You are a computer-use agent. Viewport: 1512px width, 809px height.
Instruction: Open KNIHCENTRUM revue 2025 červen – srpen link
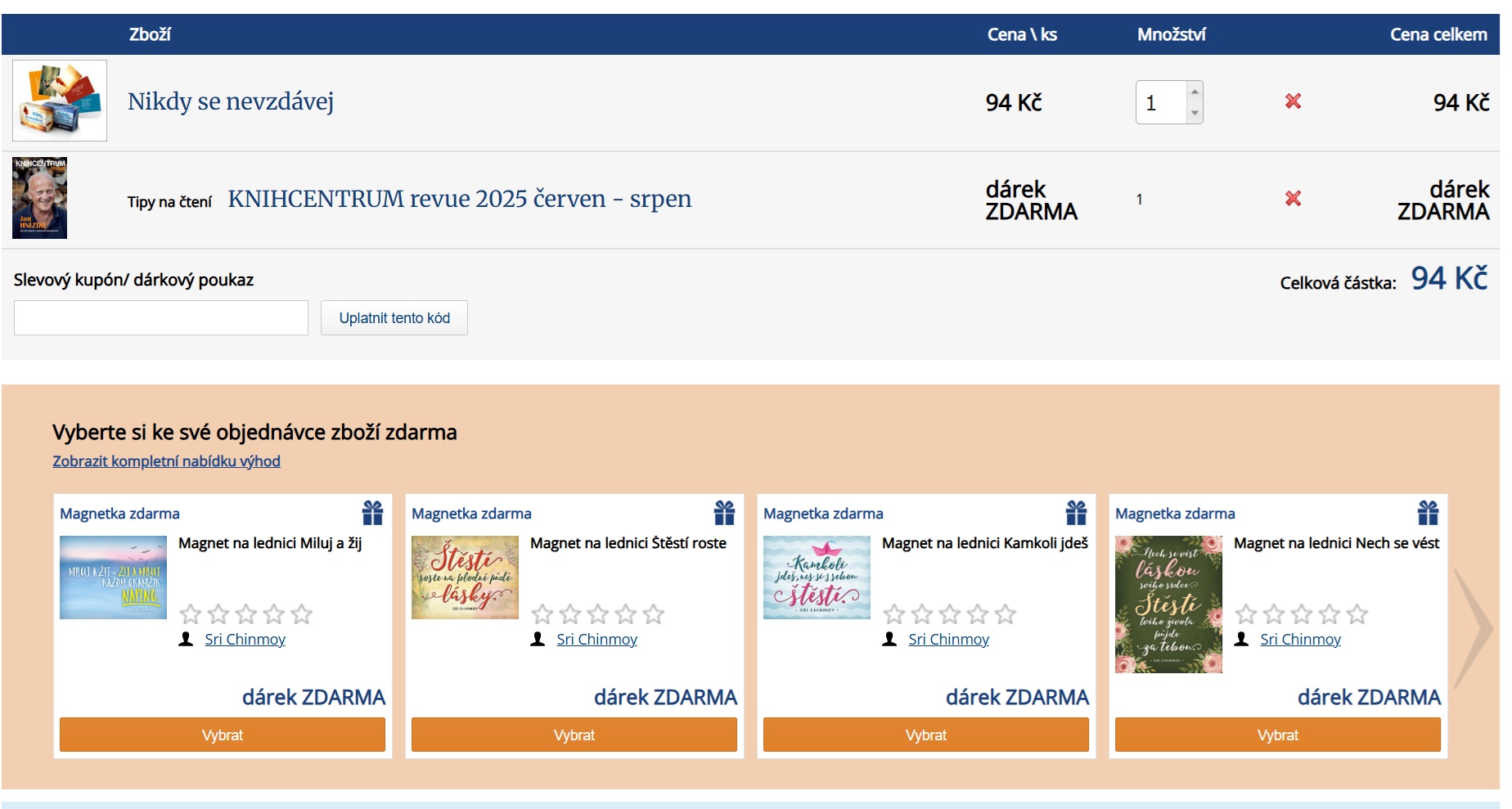click(459, 199)
